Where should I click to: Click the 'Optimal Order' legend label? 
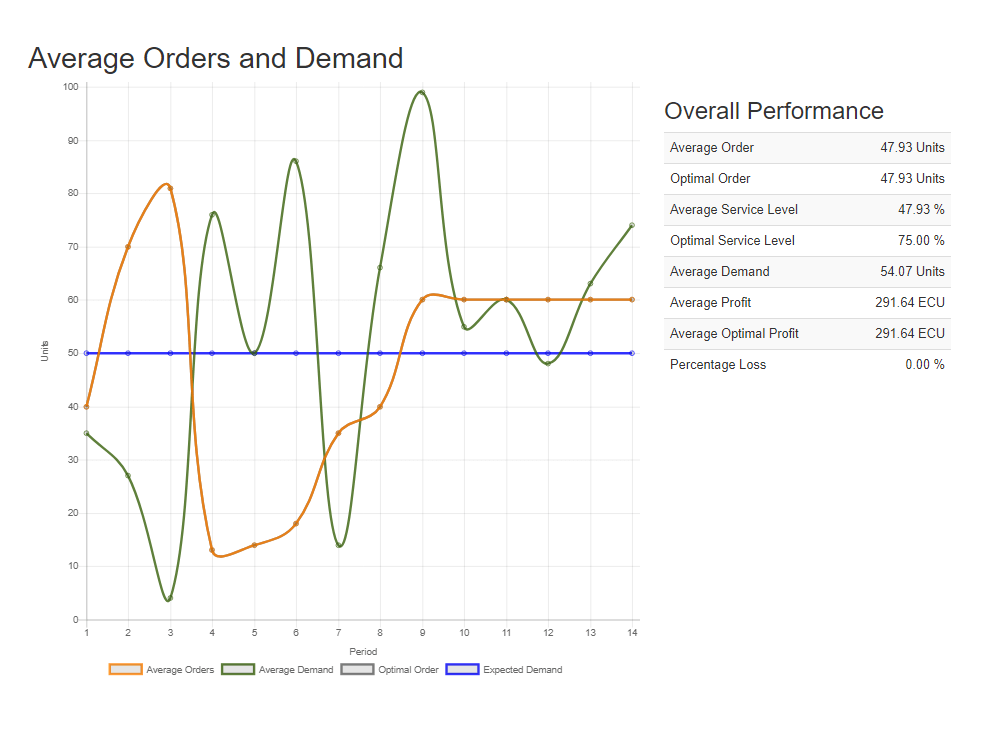(408, 670)
